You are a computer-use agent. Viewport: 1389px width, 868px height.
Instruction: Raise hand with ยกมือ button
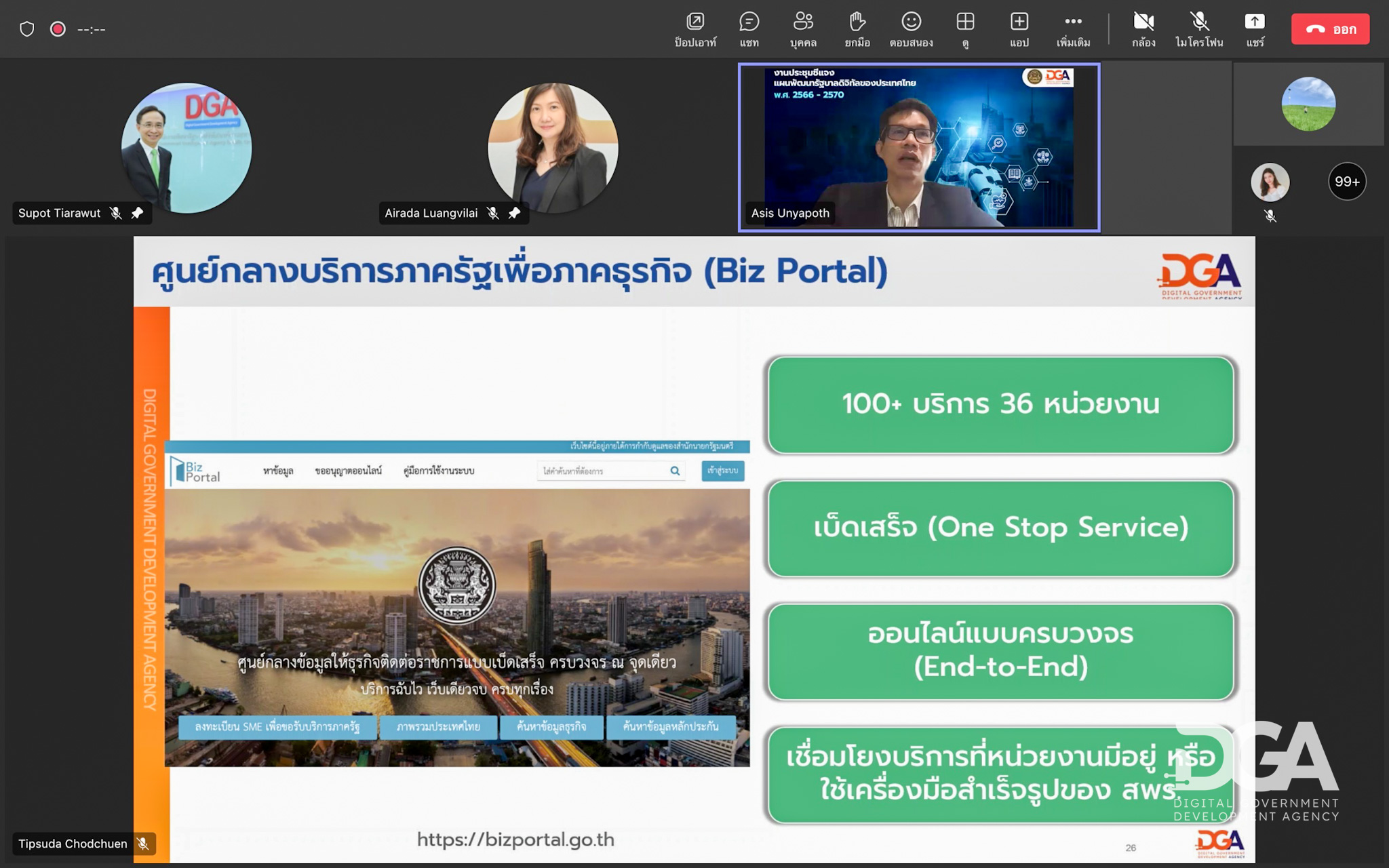[x=857, y=30]
